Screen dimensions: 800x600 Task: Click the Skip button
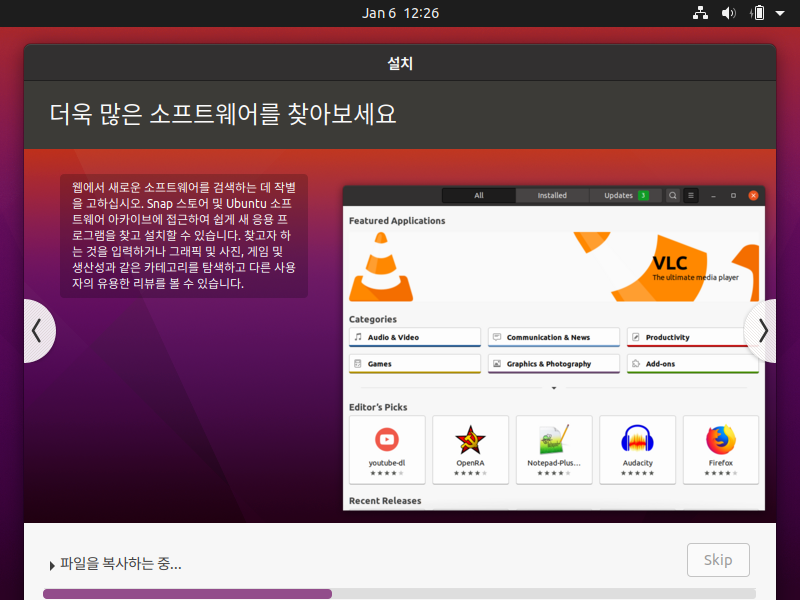tap(718, 560)
